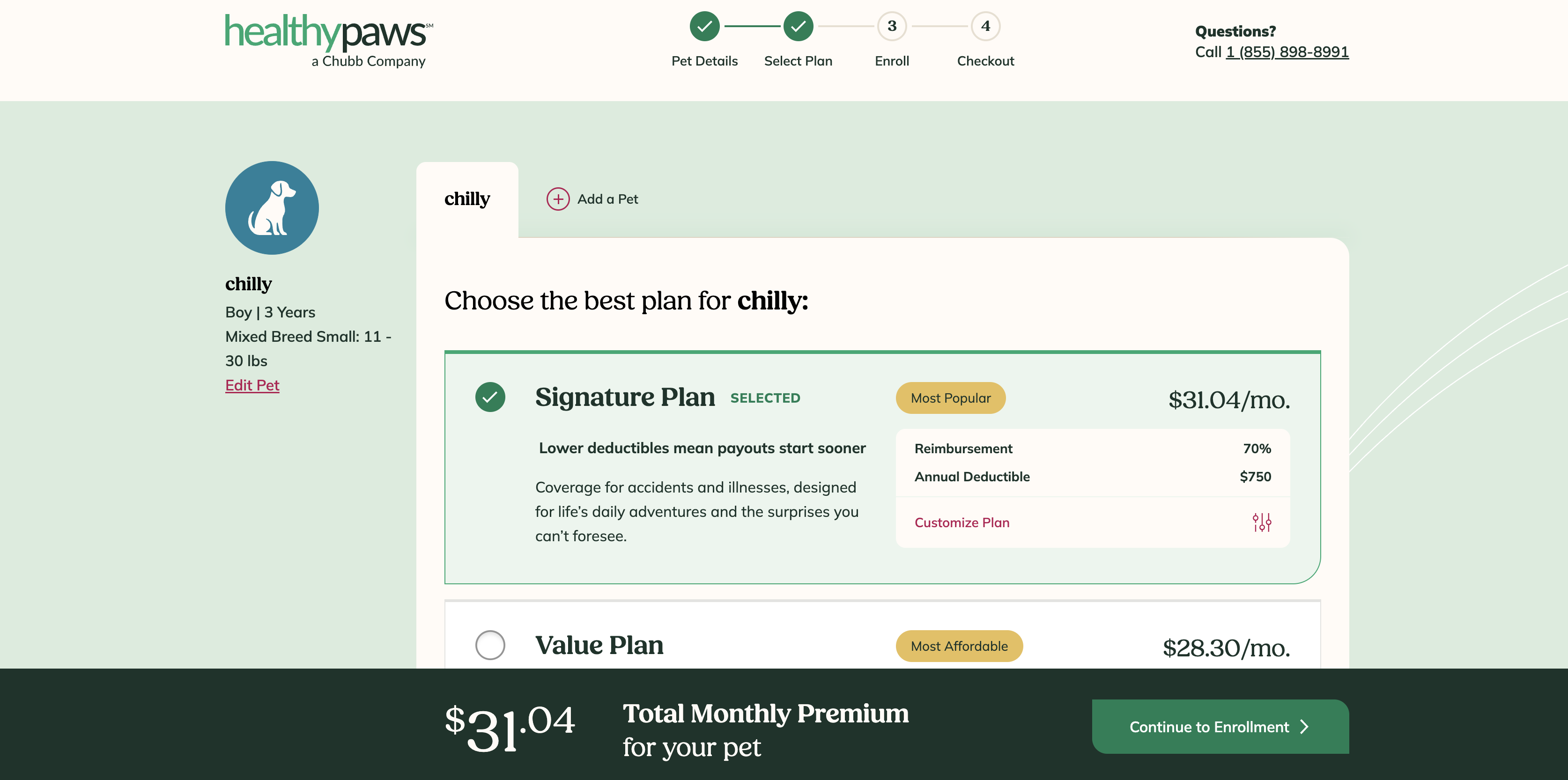Image resolution: width=1568 pixels, height=780 pixels.
Task: Click the chevron arrow on Continue to Enrollment
Action: [x=1304, y=727]
